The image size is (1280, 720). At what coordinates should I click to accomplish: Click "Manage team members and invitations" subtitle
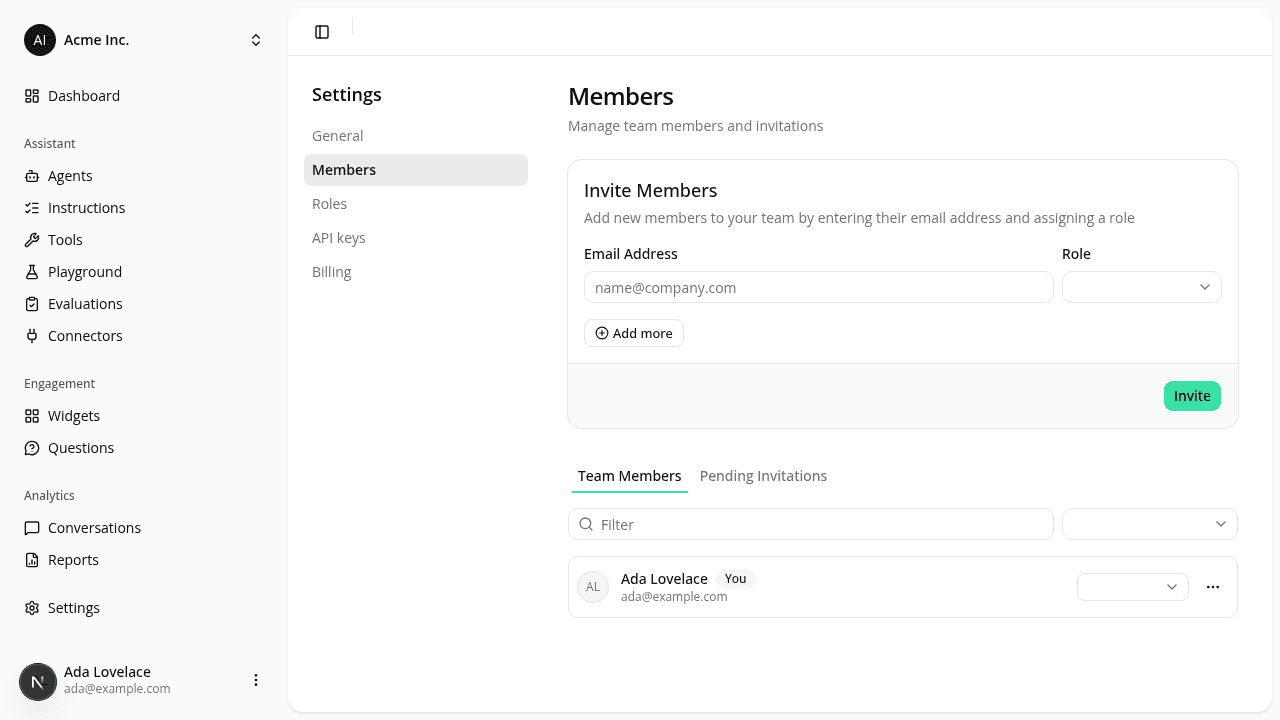696,126
